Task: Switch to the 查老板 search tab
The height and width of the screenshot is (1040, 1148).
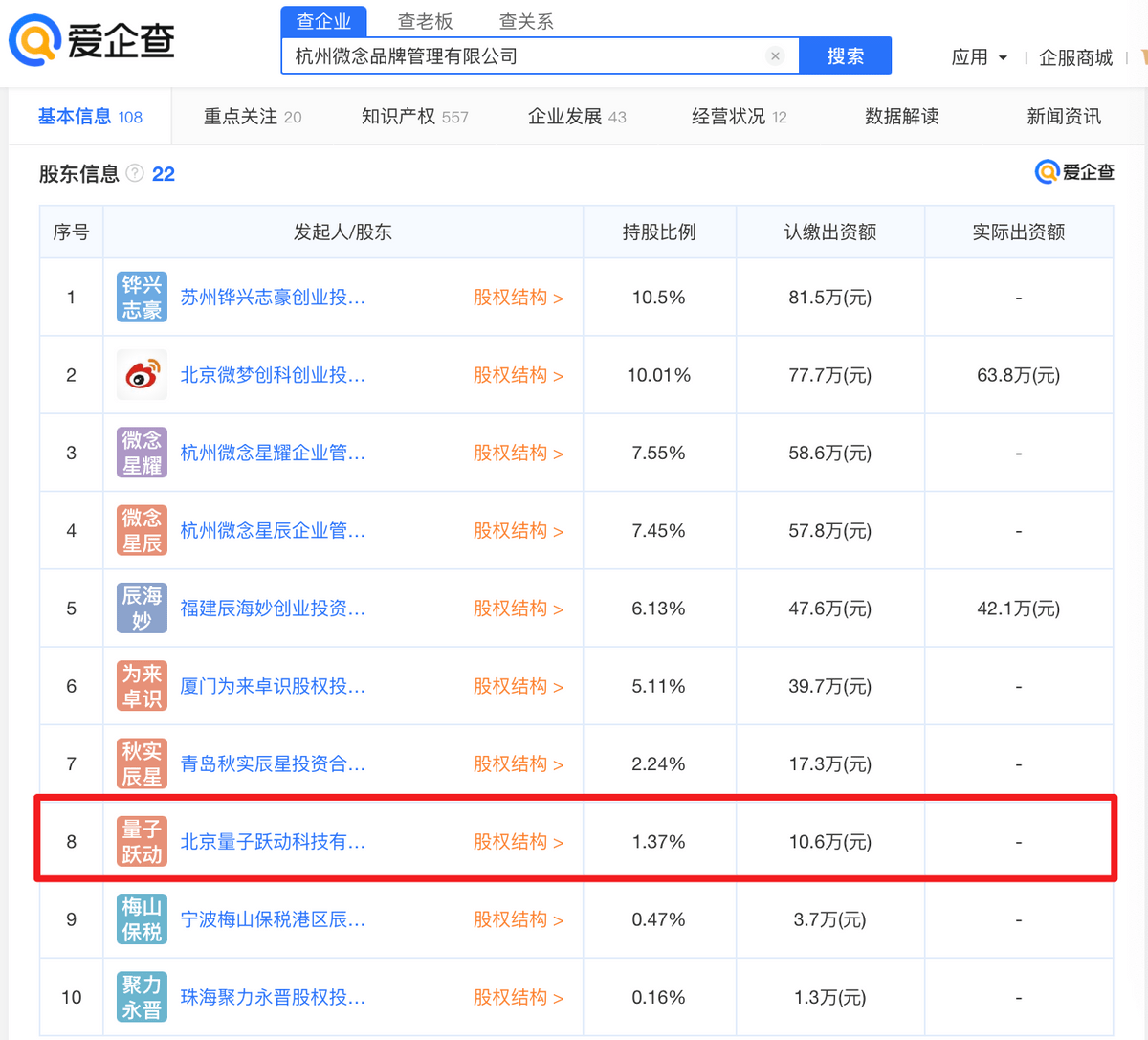Action: tap(425, 21)
